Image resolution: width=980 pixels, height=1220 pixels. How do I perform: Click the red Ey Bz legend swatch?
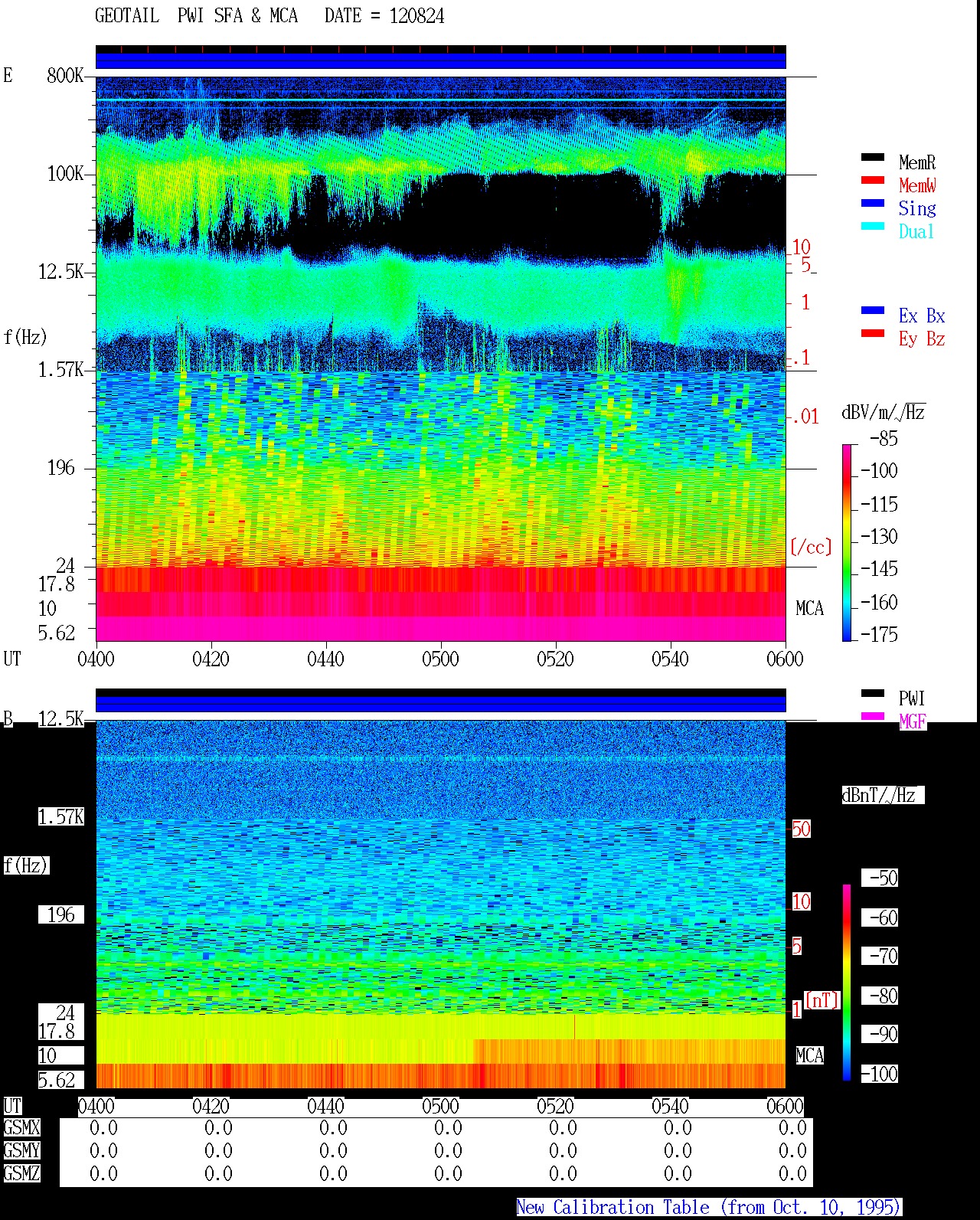873,334
